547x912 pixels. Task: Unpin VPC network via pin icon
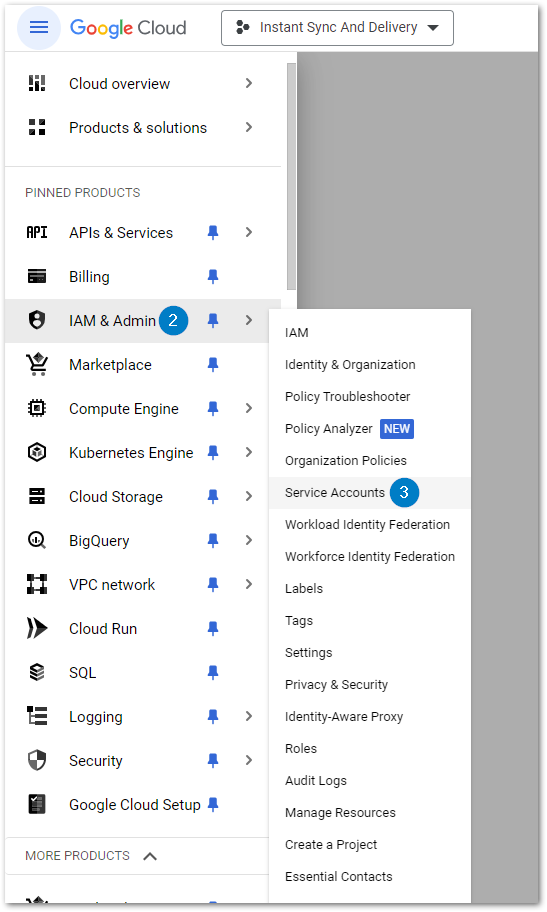tap(213, 585)
